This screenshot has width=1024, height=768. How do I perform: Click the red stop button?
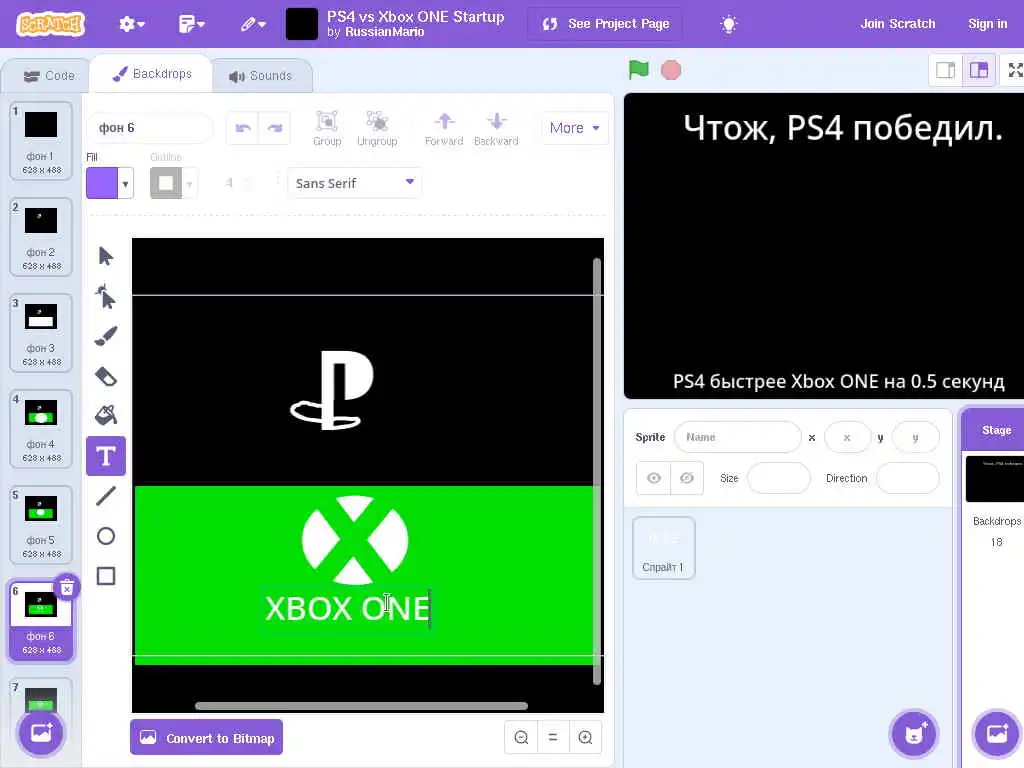(x=671, y=70)
